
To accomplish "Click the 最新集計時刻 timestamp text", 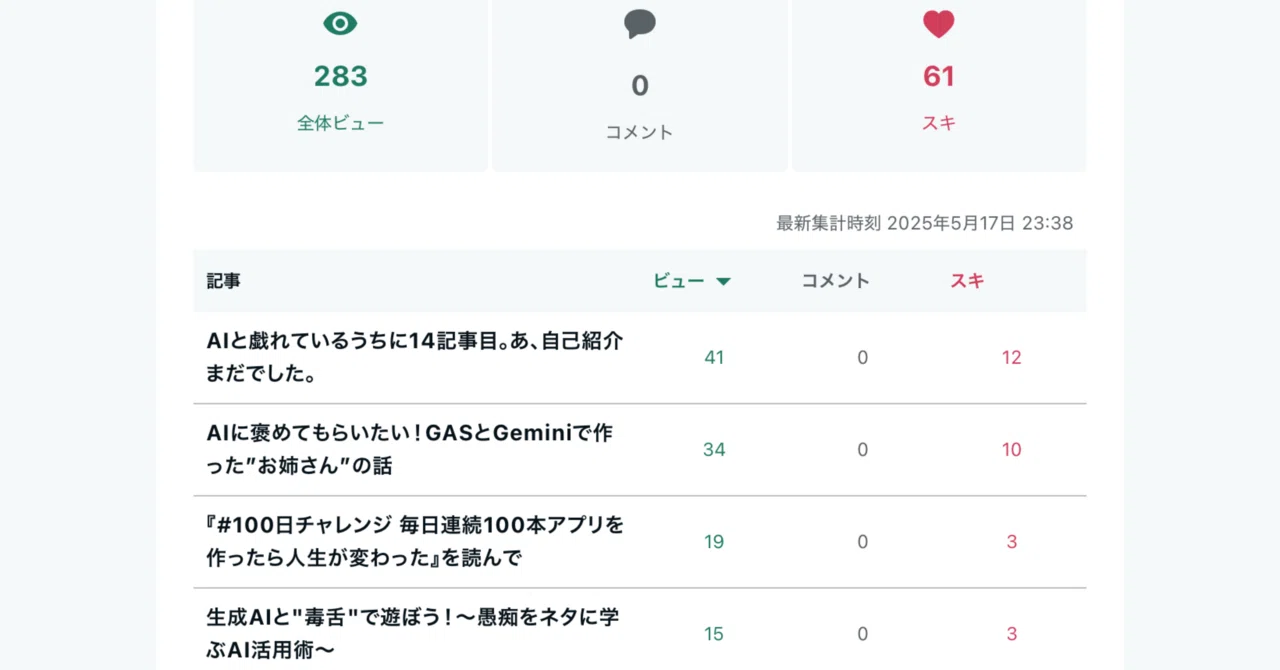I will pyautogui.click(x=925, y=223).
